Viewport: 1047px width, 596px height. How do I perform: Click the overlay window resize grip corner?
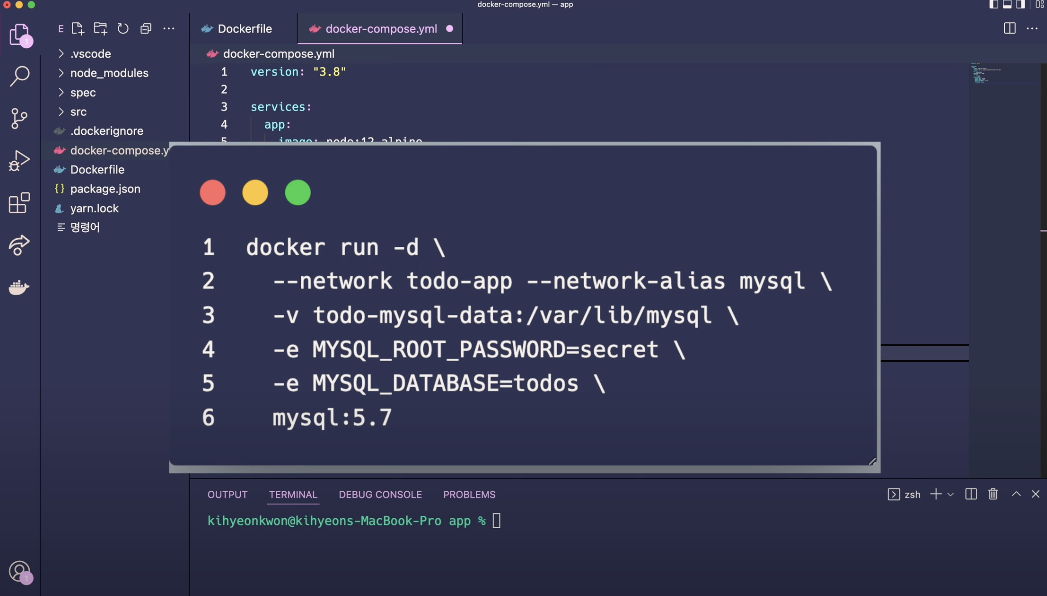(x=872, y=461)
